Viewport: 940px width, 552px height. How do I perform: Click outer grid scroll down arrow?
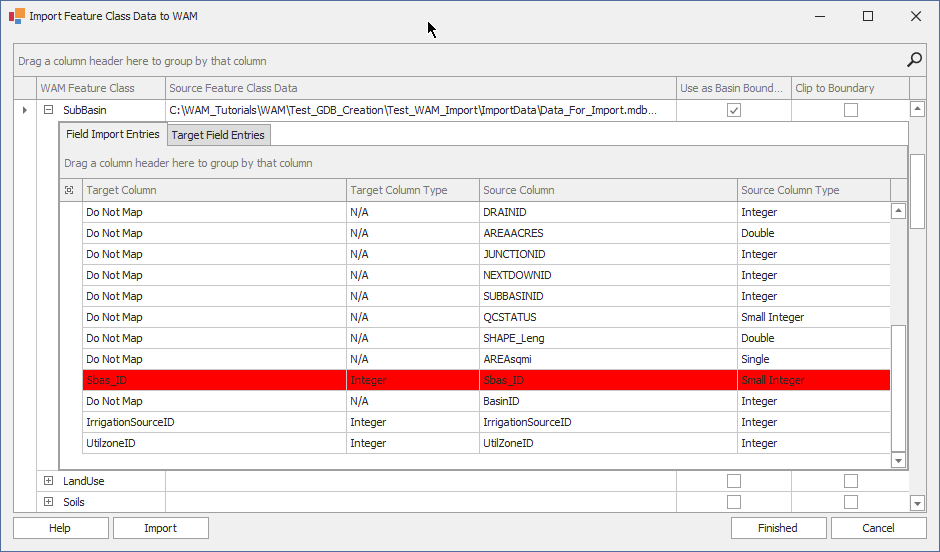(x=917, y=503)
